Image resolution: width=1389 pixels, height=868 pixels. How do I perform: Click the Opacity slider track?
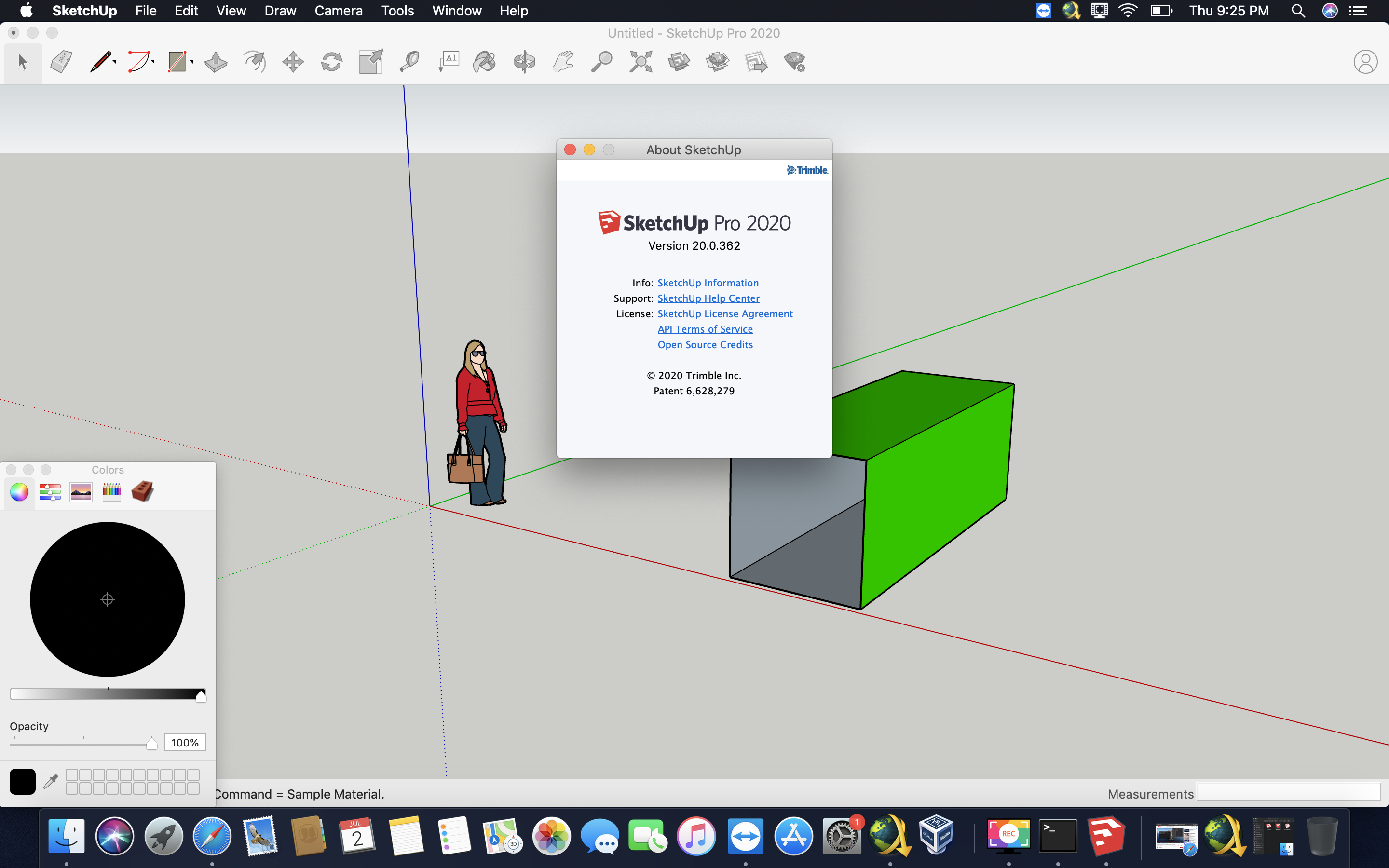pyautogui.click(x=83, y=745)
